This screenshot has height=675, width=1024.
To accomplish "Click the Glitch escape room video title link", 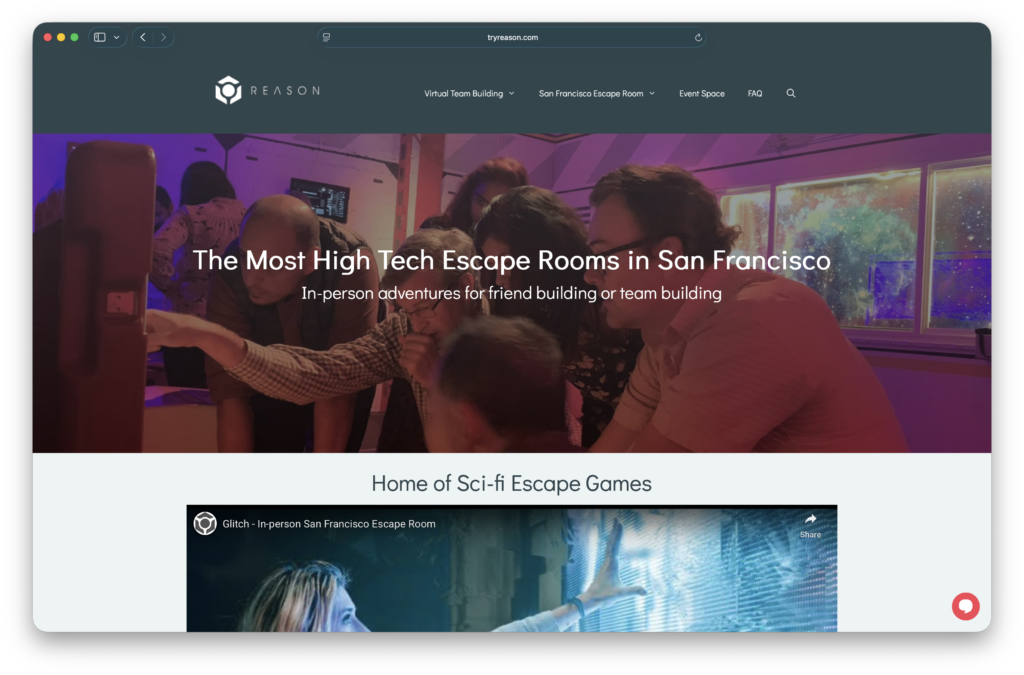I will [x=328, y=523].
